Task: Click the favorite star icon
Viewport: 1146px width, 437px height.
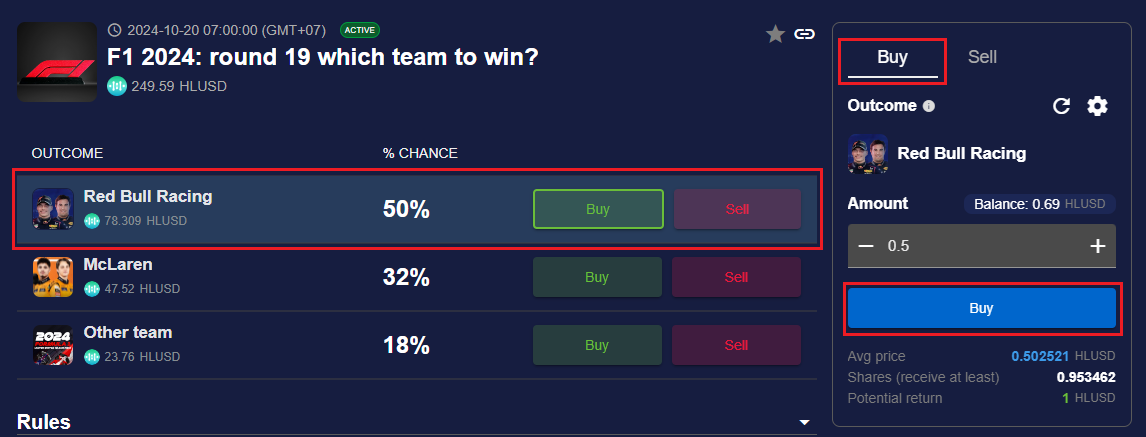Action: click(775, 34)
